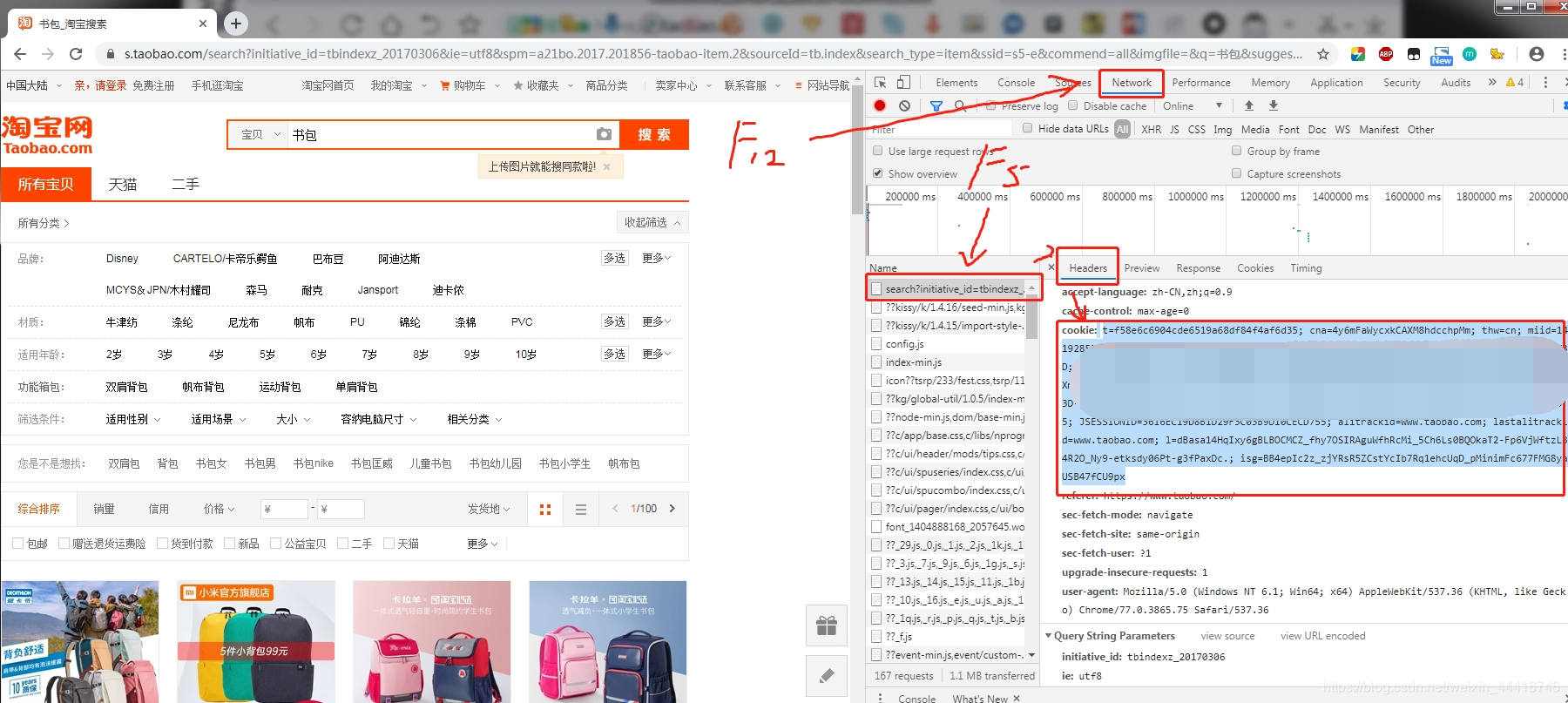
Task: Click the warning count indicator in DevTools
Action: pyautogui.click(x=1515, y=83)
